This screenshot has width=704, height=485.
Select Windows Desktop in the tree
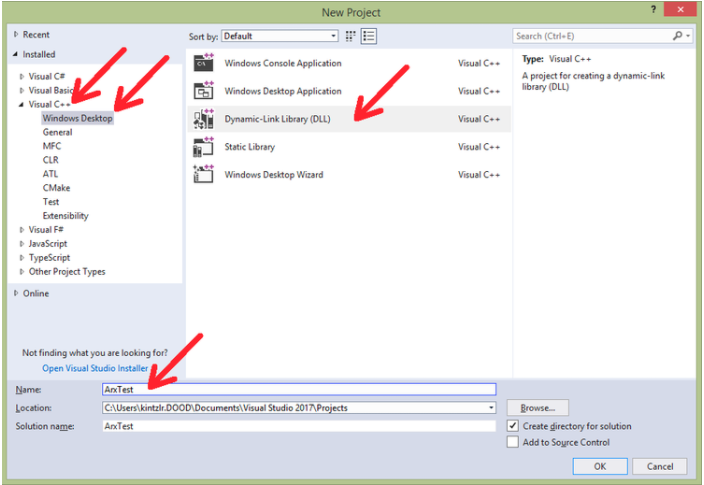(x=77, y=118)
